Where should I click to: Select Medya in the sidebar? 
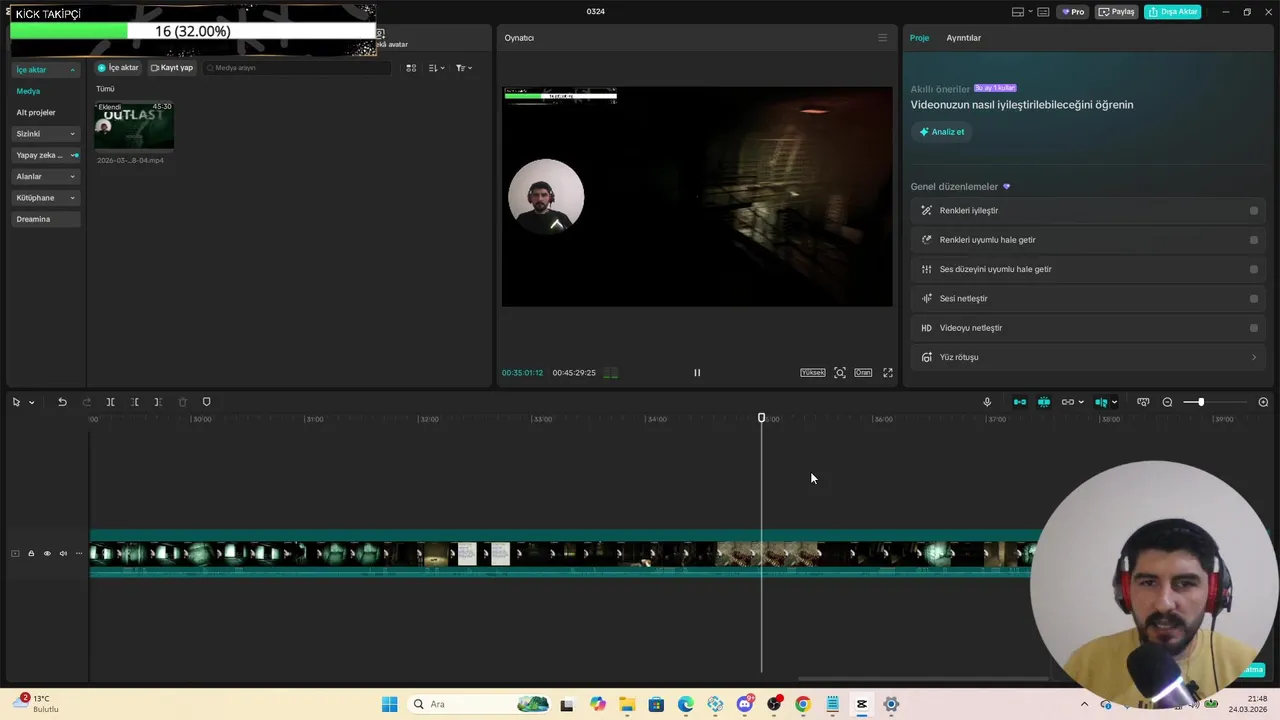[x=28, y=91]
